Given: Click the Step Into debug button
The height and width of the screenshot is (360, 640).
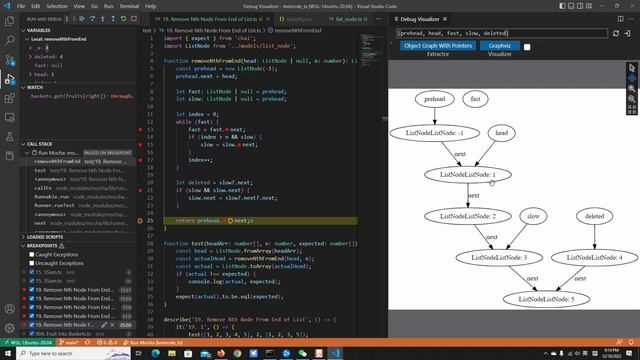Looking at the screenshot, I should click(x=102, y=19).
